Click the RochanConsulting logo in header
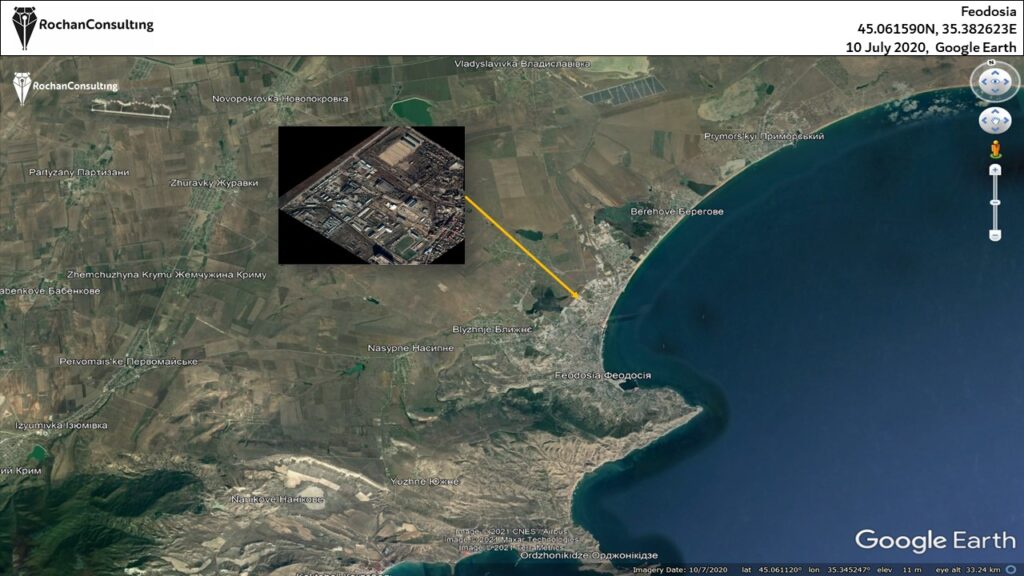Image resolution: width=1024 pixels, height=576 pixels. coord(83,26)
